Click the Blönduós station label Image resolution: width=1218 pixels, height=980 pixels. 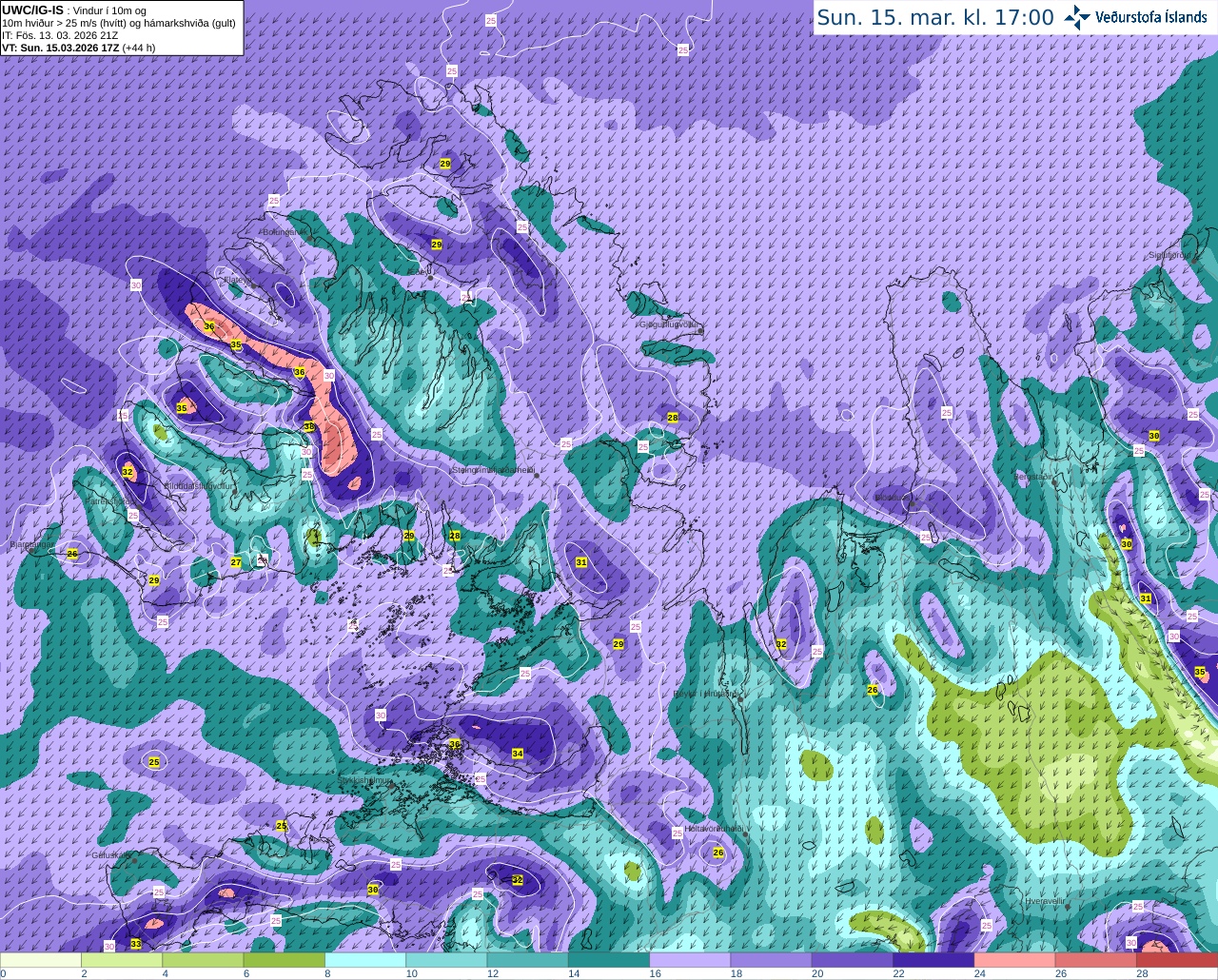point(893,497)
